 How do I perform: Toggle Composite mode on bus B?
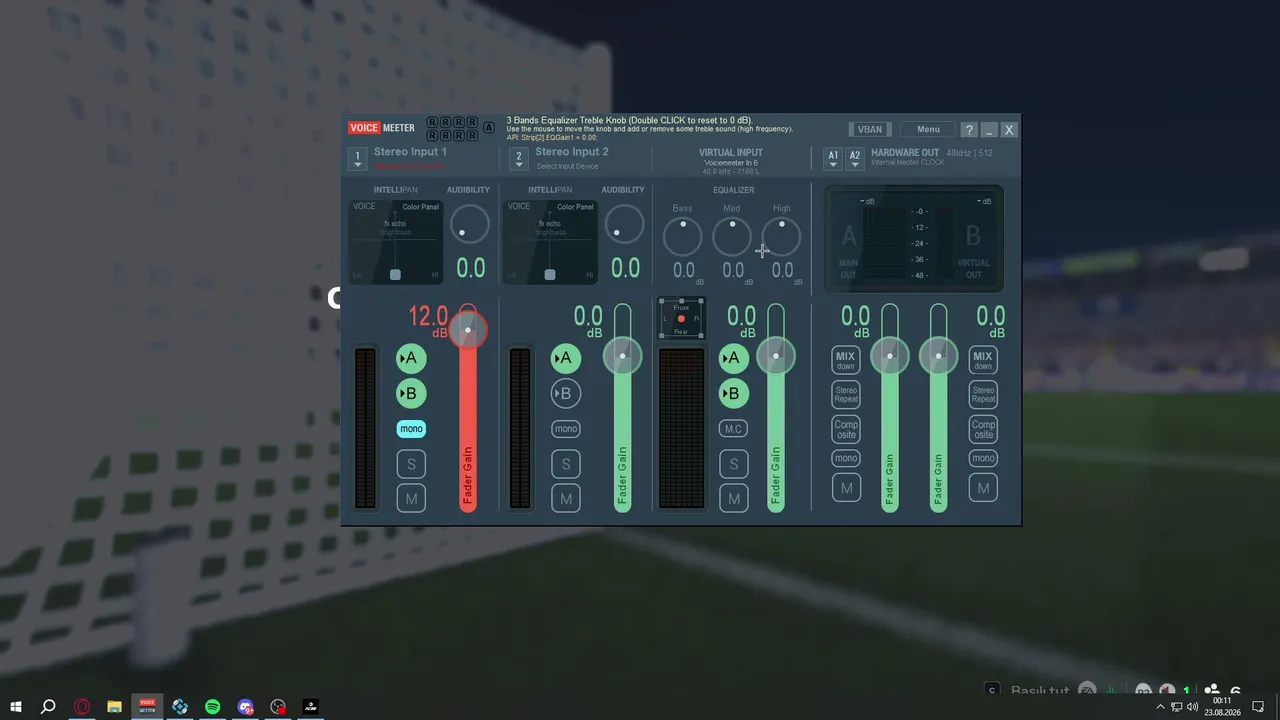click(x=983, y=429)
